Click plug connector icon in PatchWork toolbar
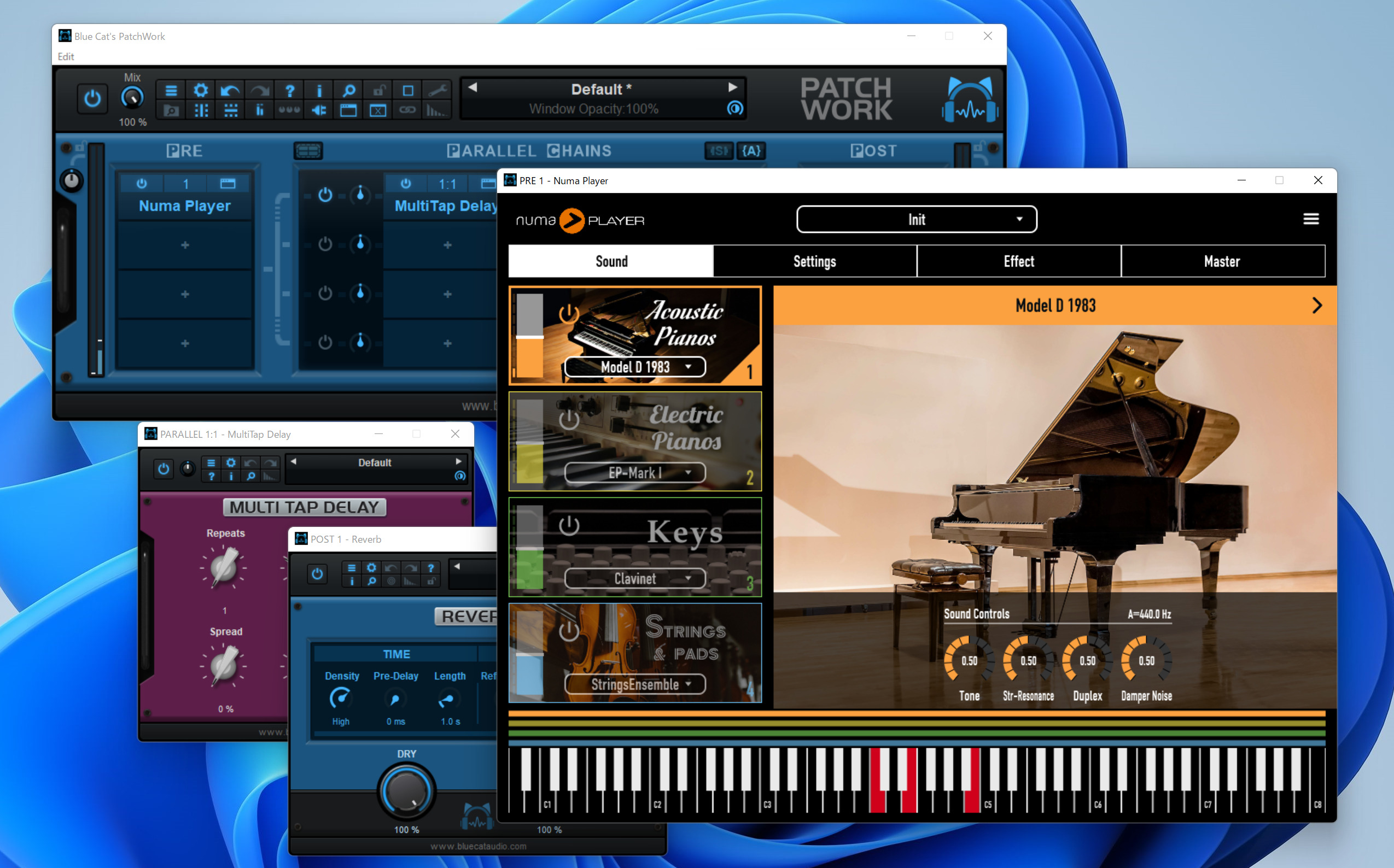Image resolution: width=1394 pixels, height=868 pixels. [x=319, y=110]
